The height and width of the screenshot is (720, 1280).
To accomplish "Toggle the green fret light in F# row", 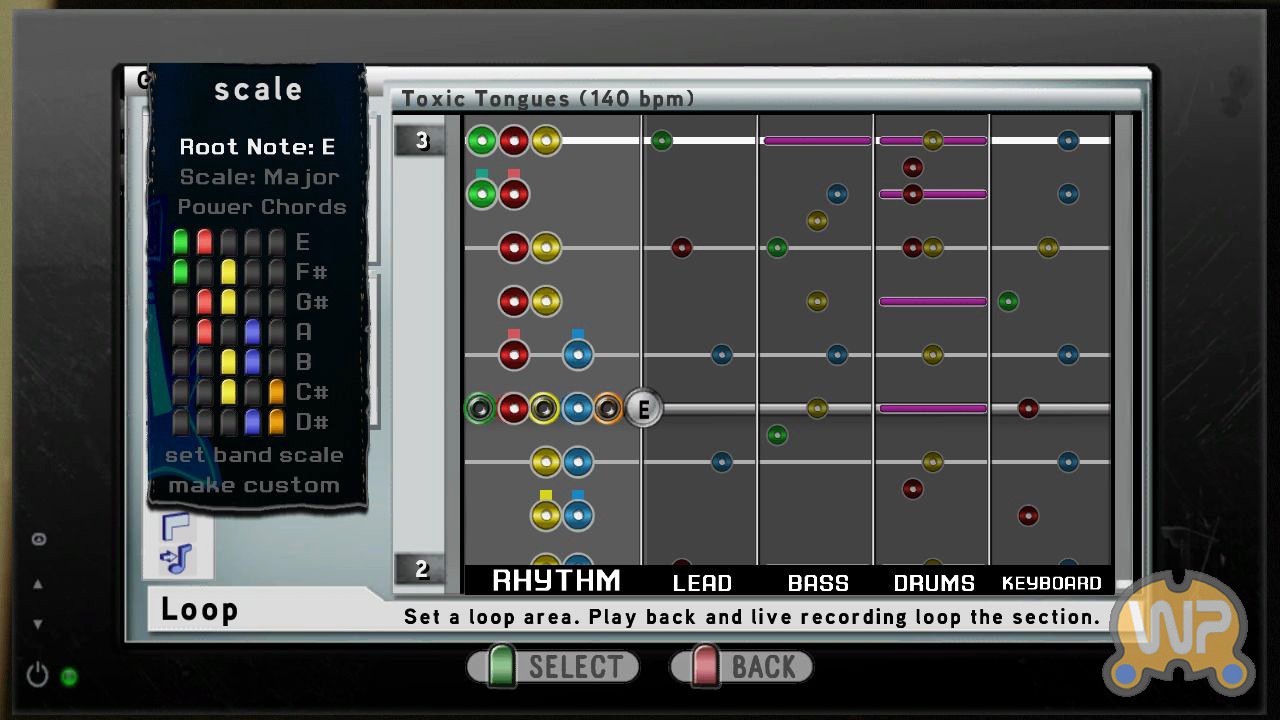I will (x=181, y=272).
